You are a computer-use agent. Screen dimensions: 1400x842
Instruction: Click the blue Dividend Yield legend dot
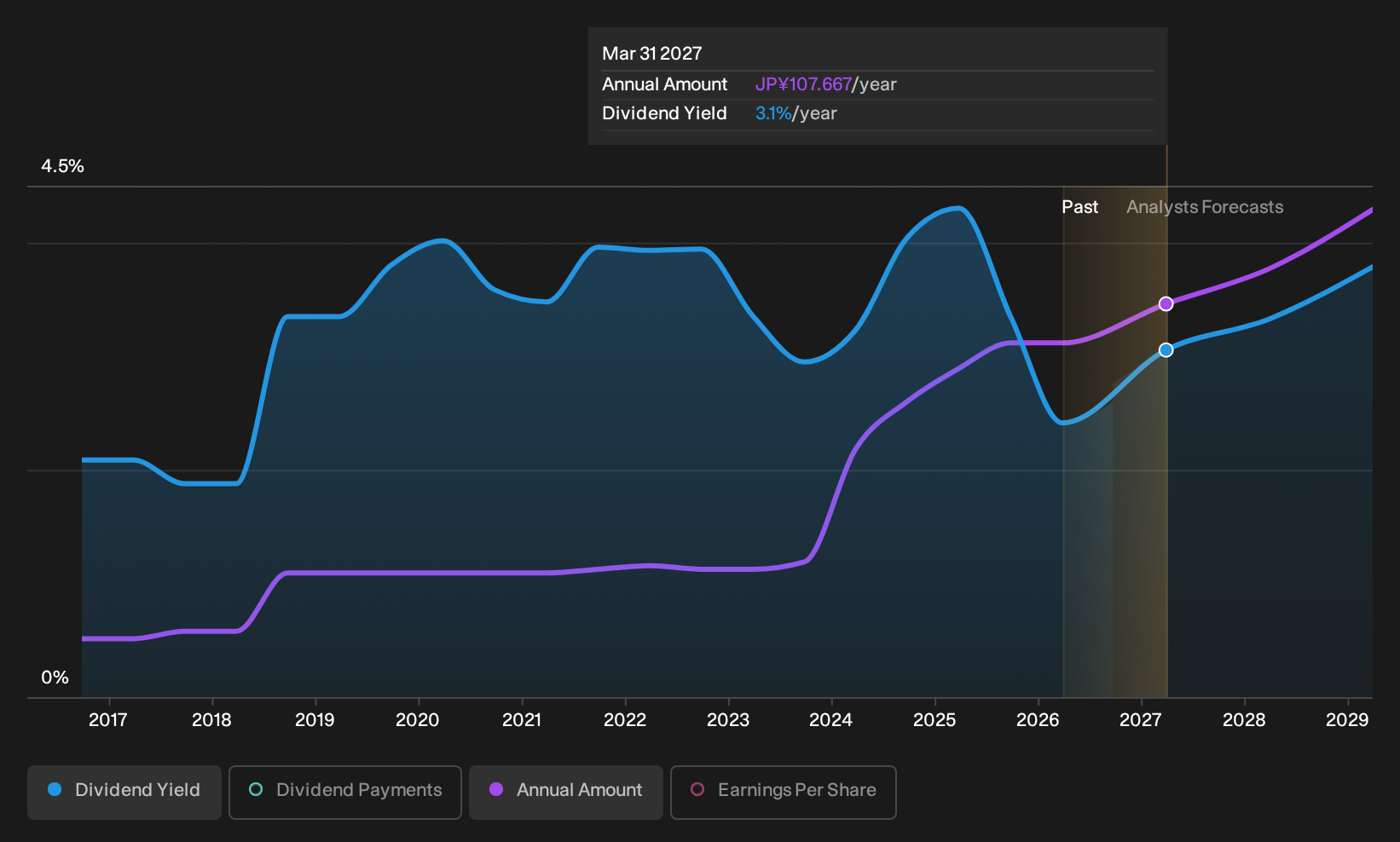click(55, 789)
